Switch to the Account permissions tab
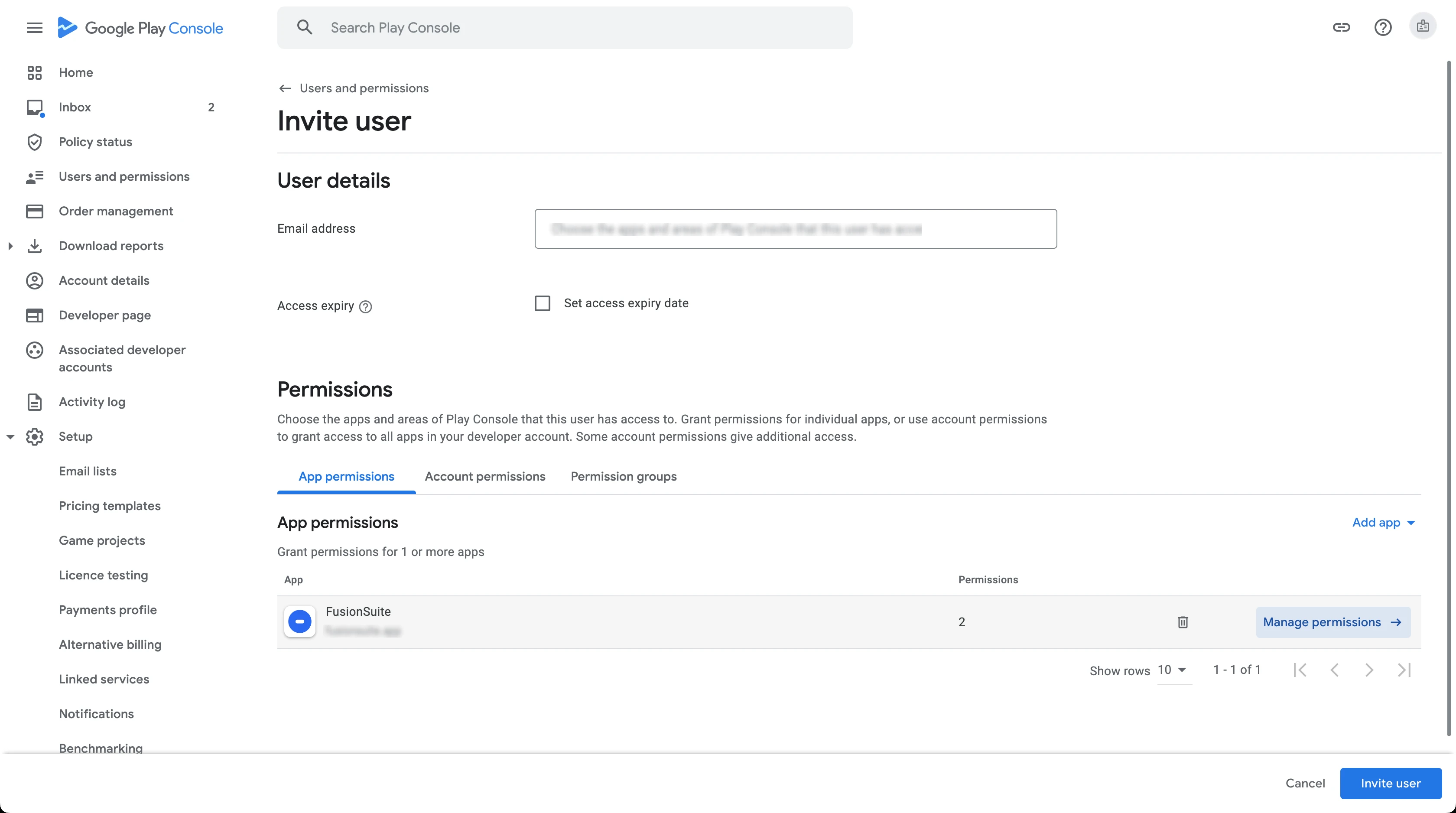The width and height of the screenshot is (1456, 813). click(x=484, y=477)
